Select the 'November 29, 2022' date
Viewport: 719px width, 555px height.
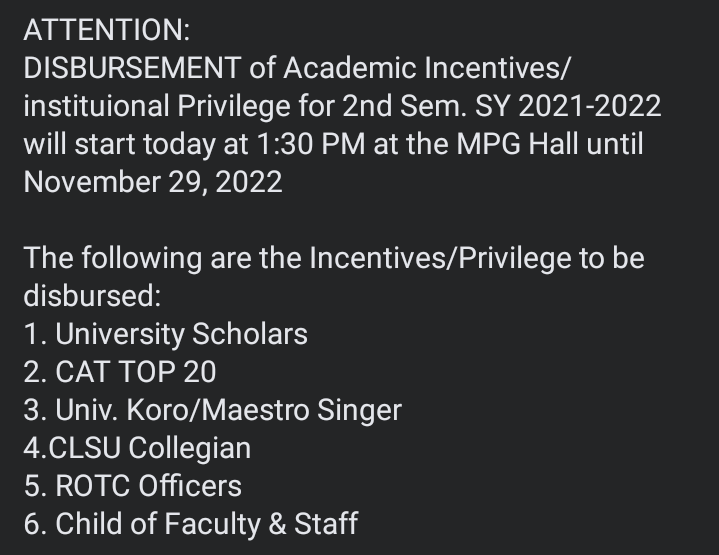tap(153, 182)
